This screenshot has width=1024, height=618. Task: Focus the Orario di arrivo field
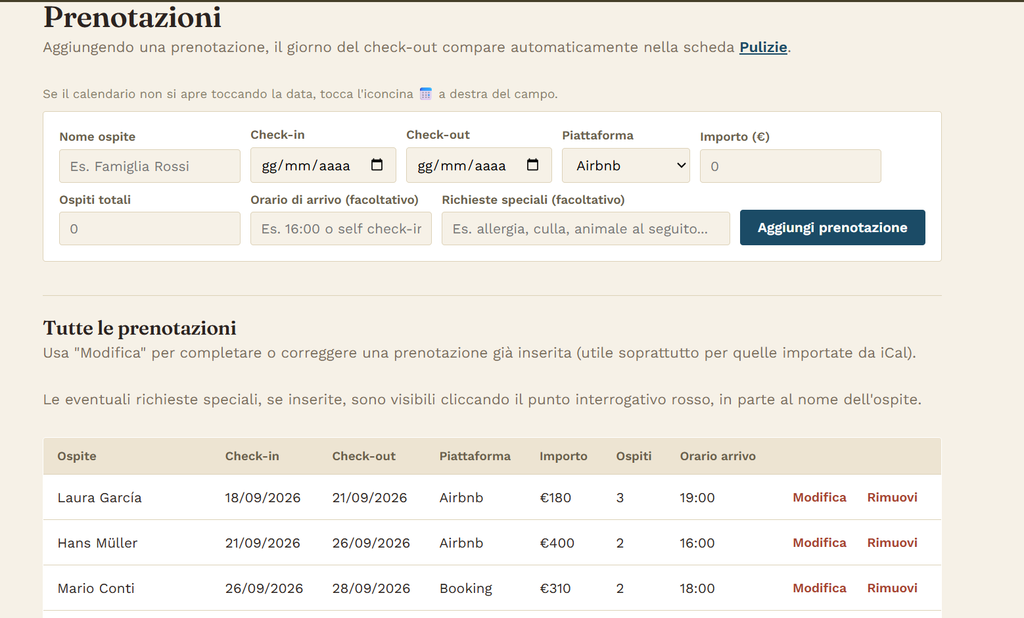pyautogui.click(x=341, y=229)
